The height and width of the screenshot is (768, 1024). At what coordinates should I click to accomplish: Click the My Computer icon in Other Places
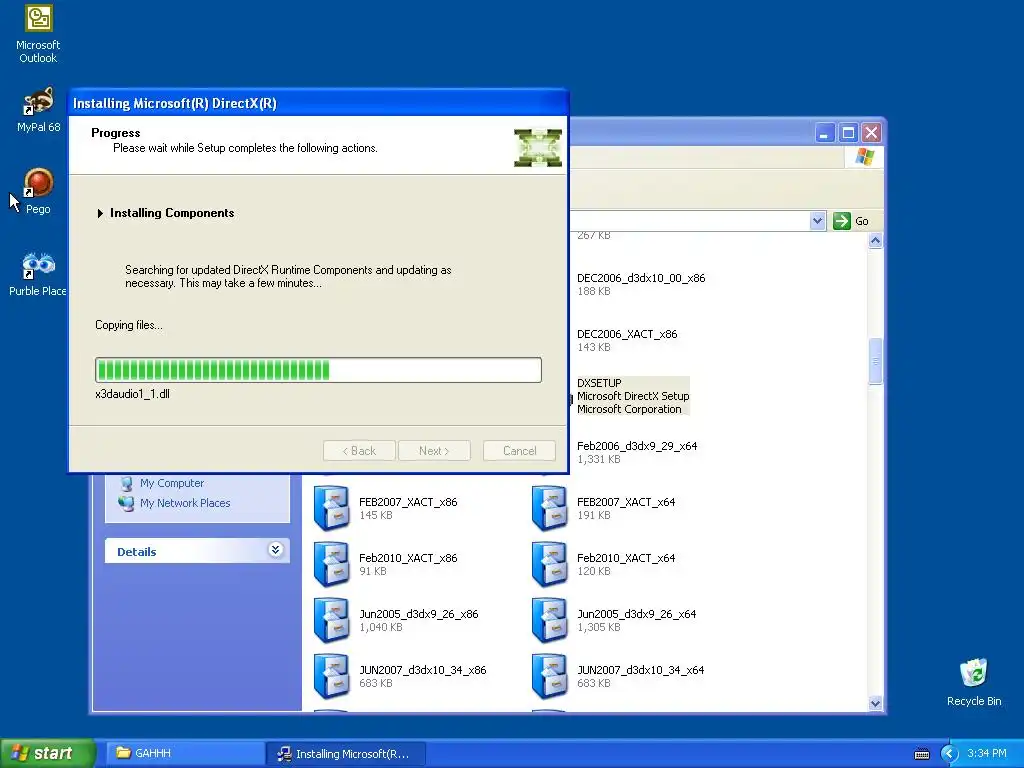(126, 483)
